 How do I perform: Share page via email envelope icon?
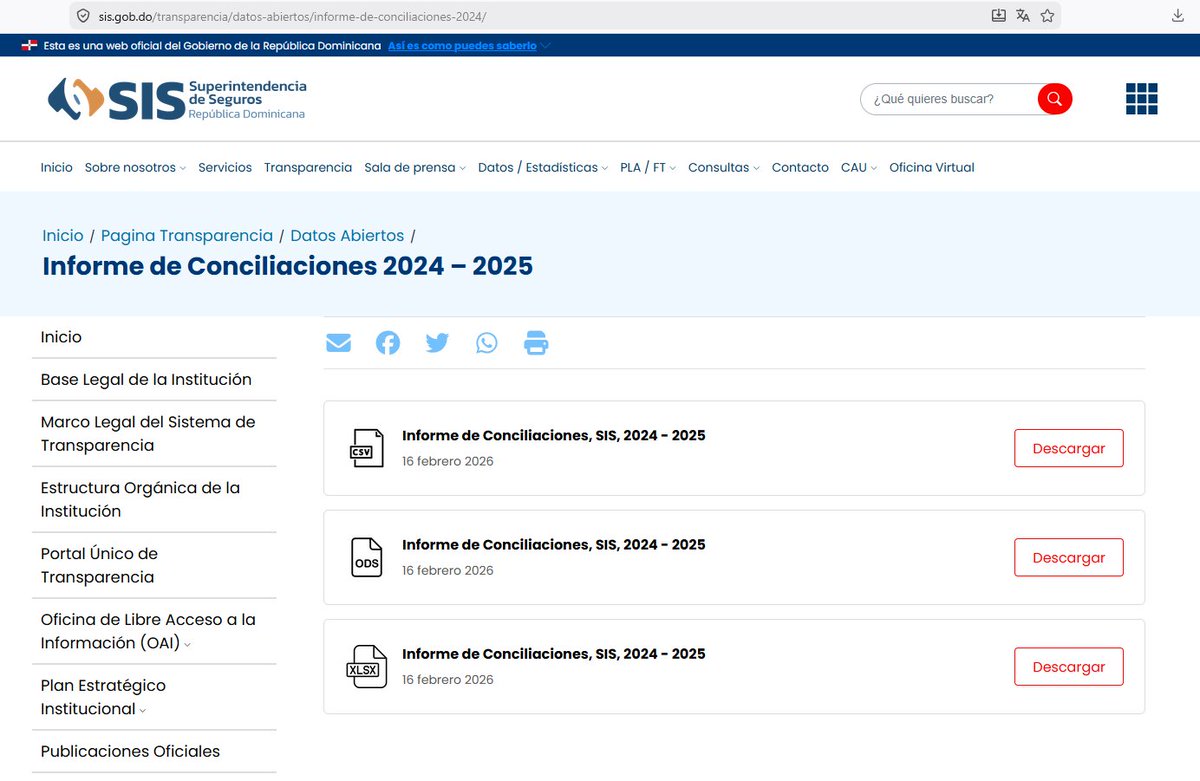339,343
